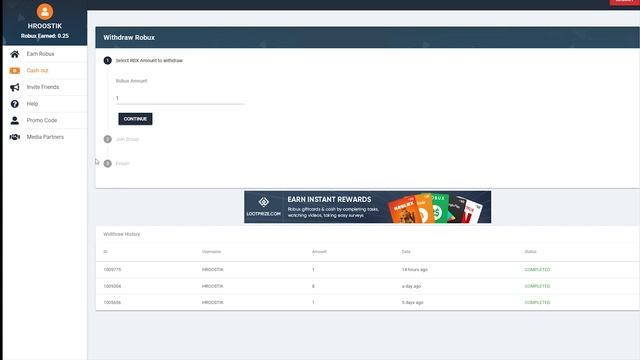Click step 1 circle Select Amount
The image size is (640, 360).
[x=107, y=60]
